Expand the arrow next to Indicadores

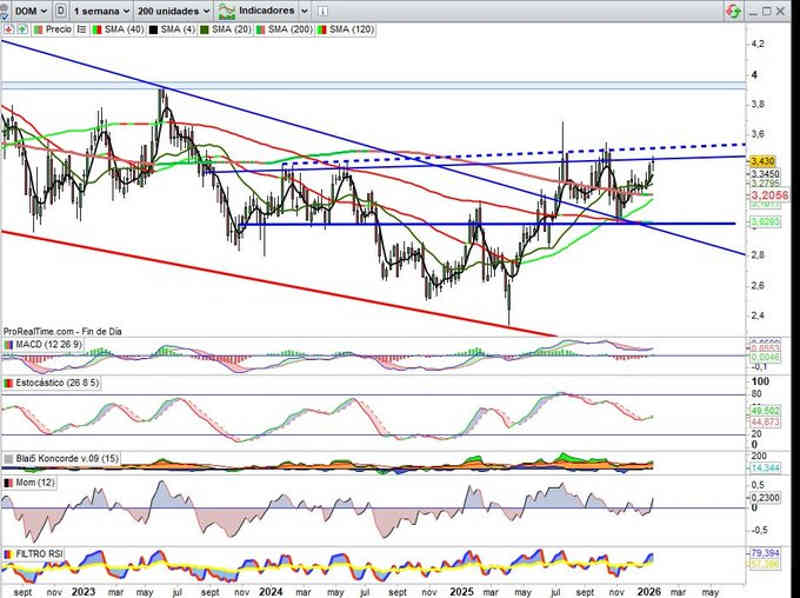click(x=306, y=10)
